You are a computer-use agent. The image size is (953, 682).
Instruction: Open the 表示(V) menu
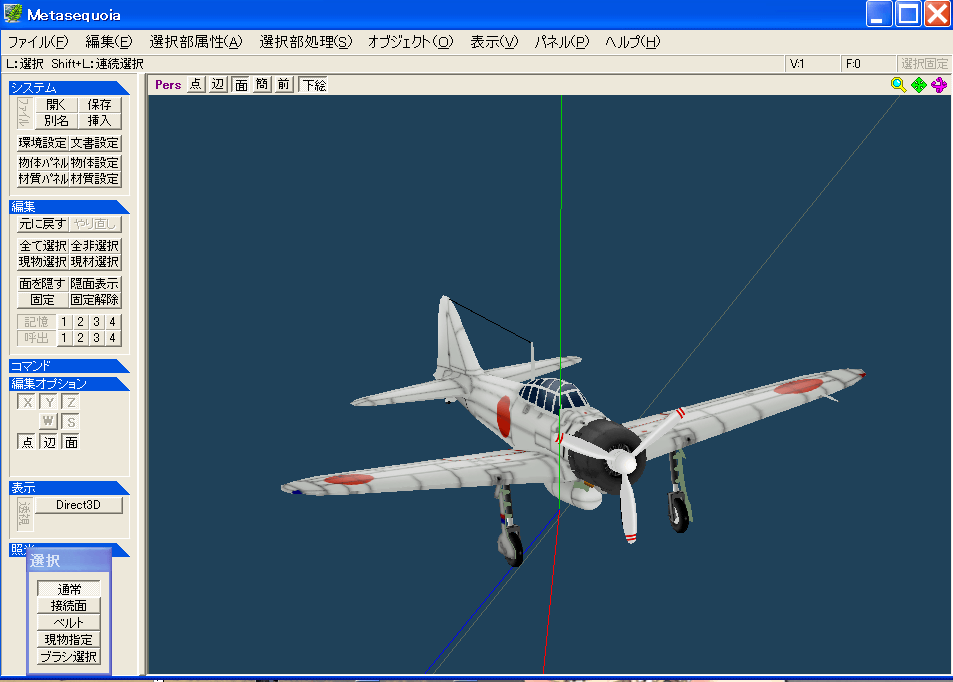pyautogui.click(x=494, y=42)
